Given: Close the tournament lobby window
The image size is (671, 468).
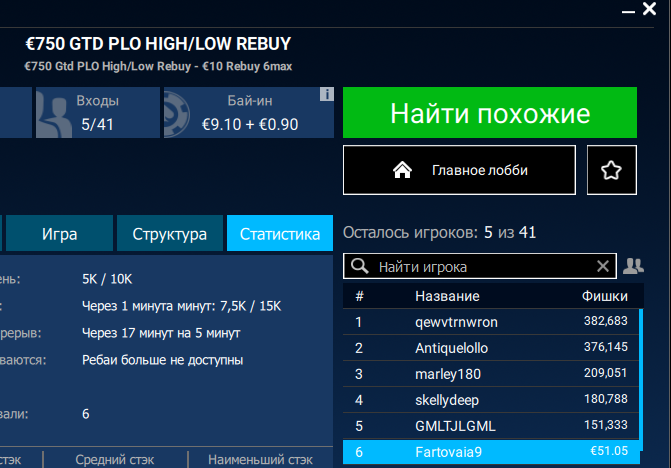Looking at the screenshot, I should pos(649,9).
